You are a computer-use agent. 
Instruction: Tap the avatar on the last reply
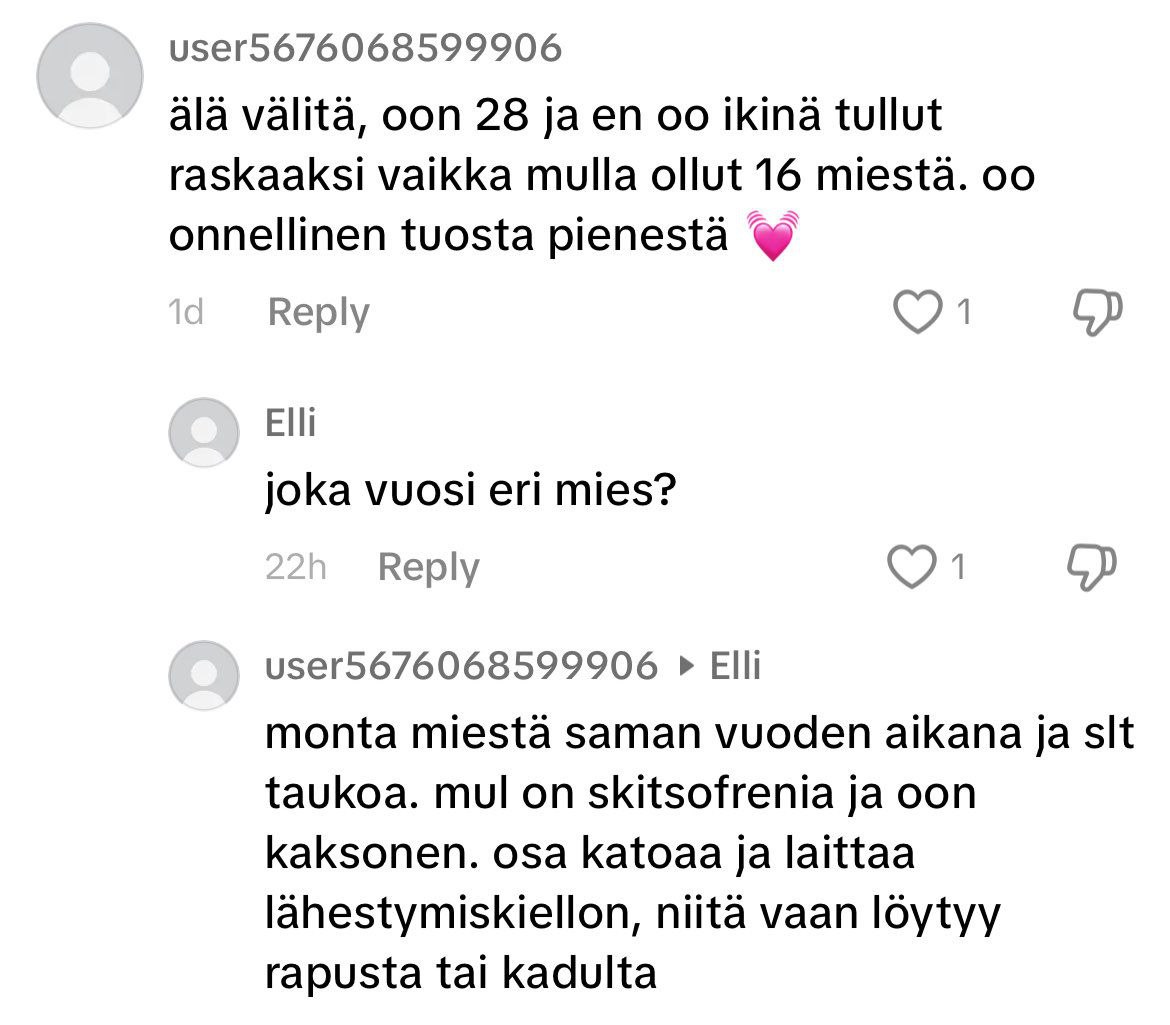tap(204, 675)
